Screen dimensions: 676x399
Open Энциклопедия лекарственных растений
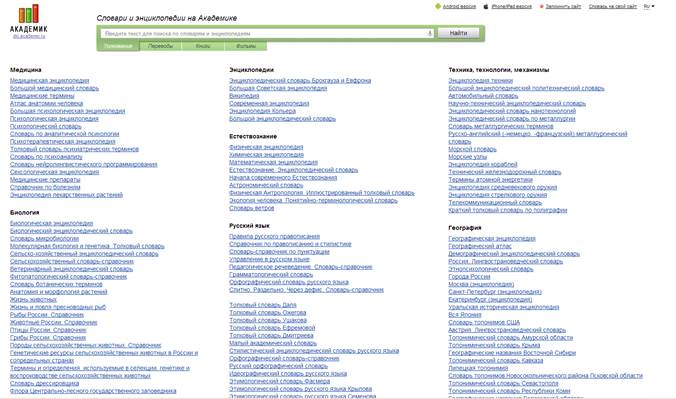pos(66,195)
